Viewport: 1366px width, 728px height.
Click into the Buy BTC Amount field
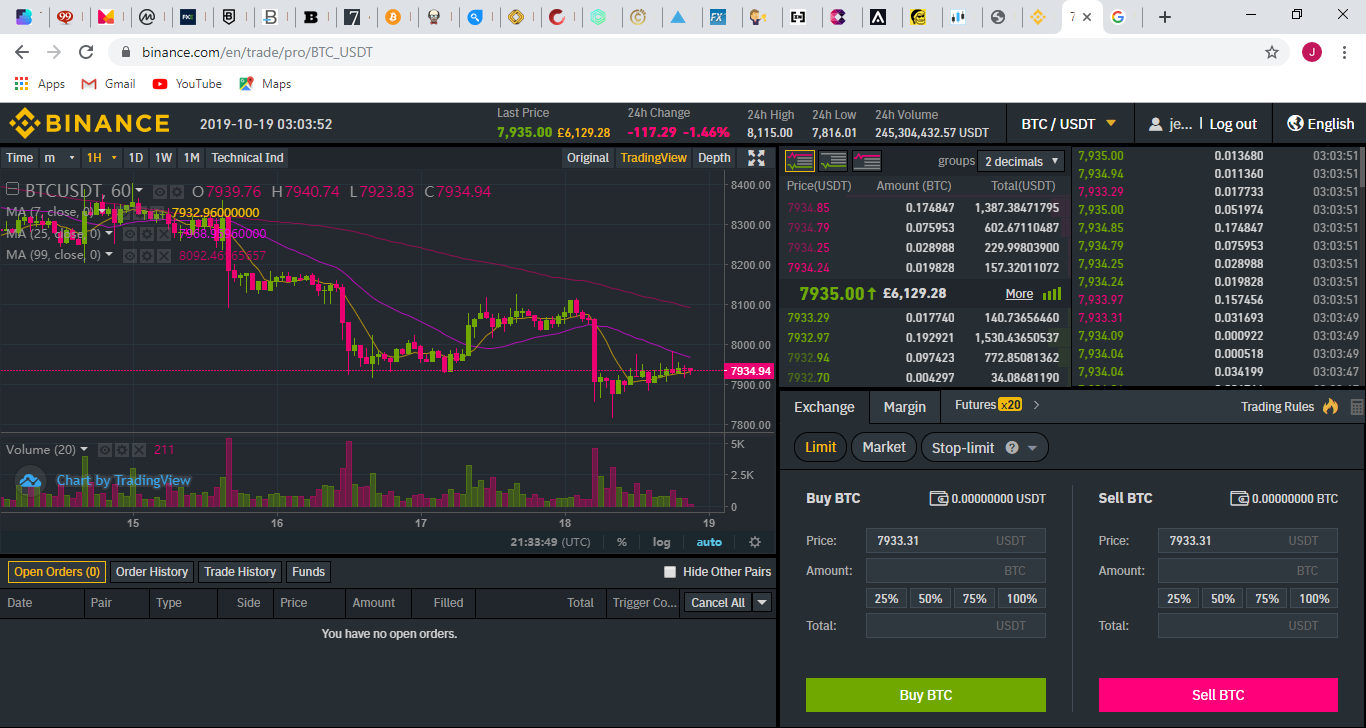[956, 571]
